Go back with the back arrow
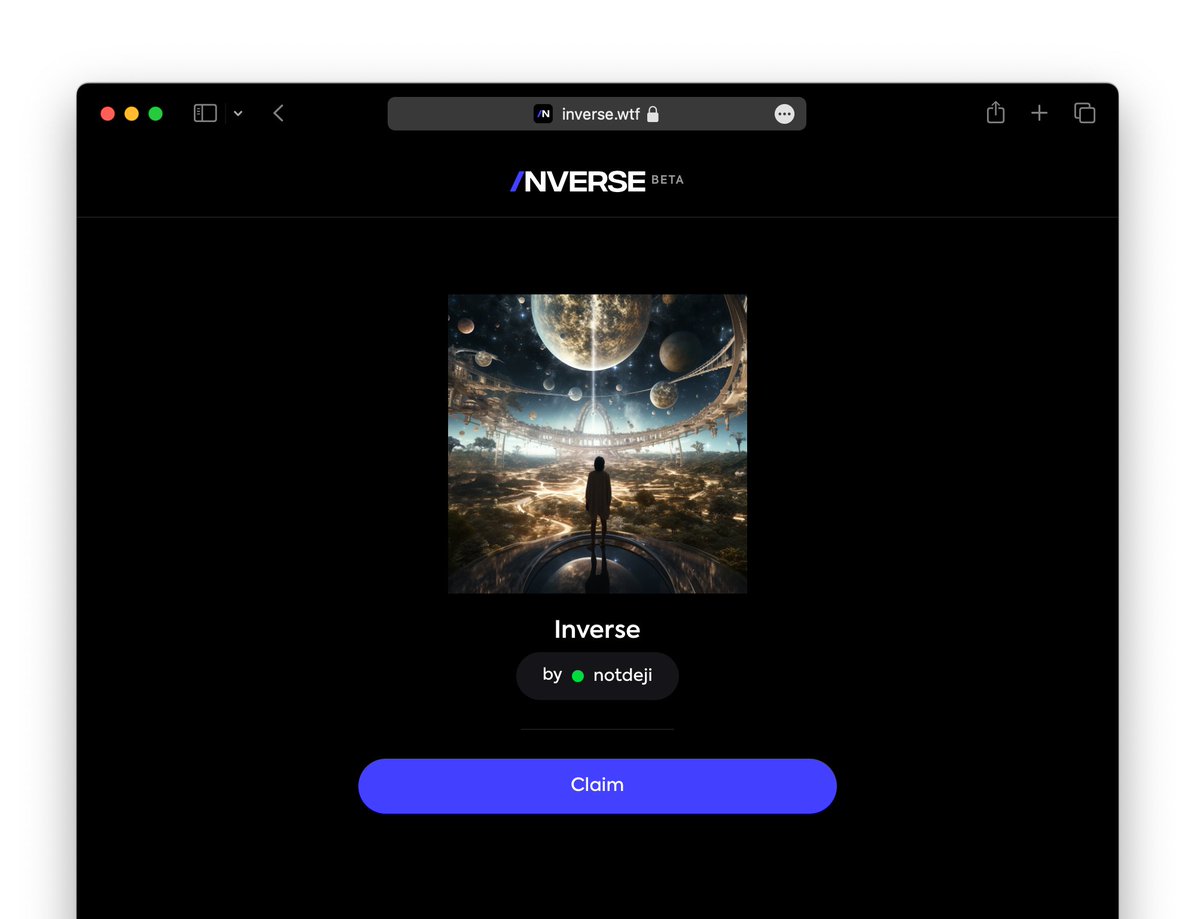 click(x=279, y=113)
